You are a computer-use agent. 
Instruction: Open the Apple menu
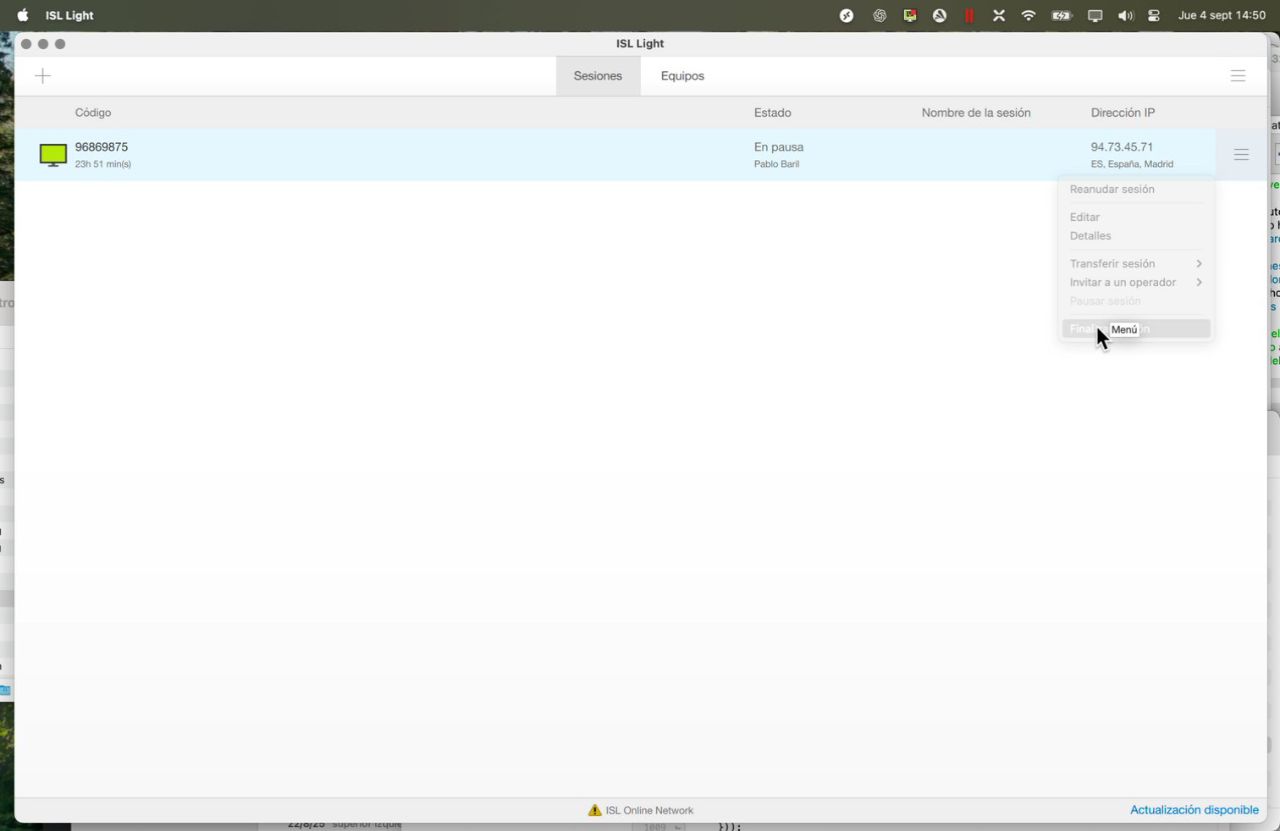(23, 16)
